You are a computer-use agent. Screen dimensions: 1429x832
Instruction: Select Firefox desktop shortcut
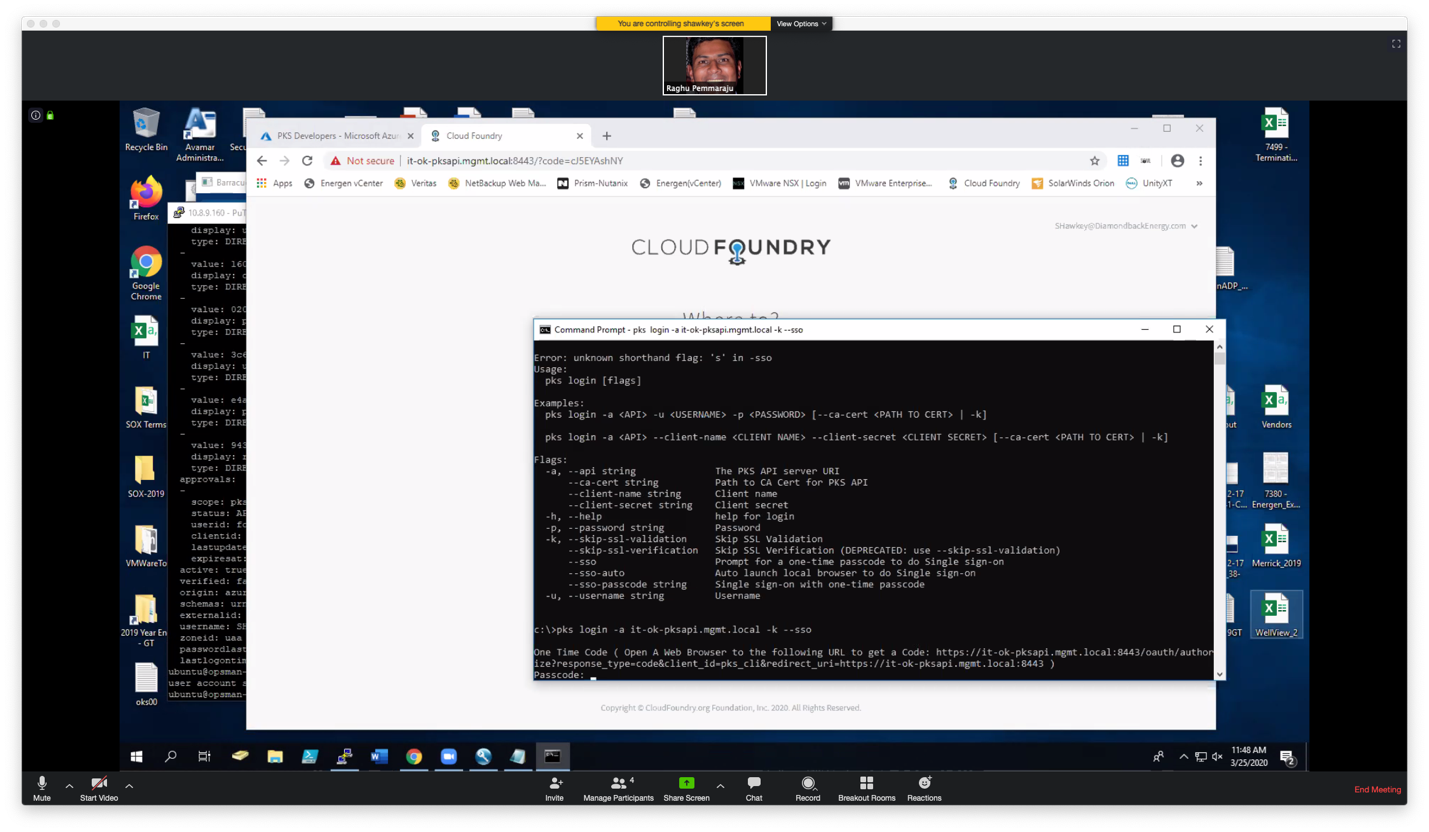point(146,199)
